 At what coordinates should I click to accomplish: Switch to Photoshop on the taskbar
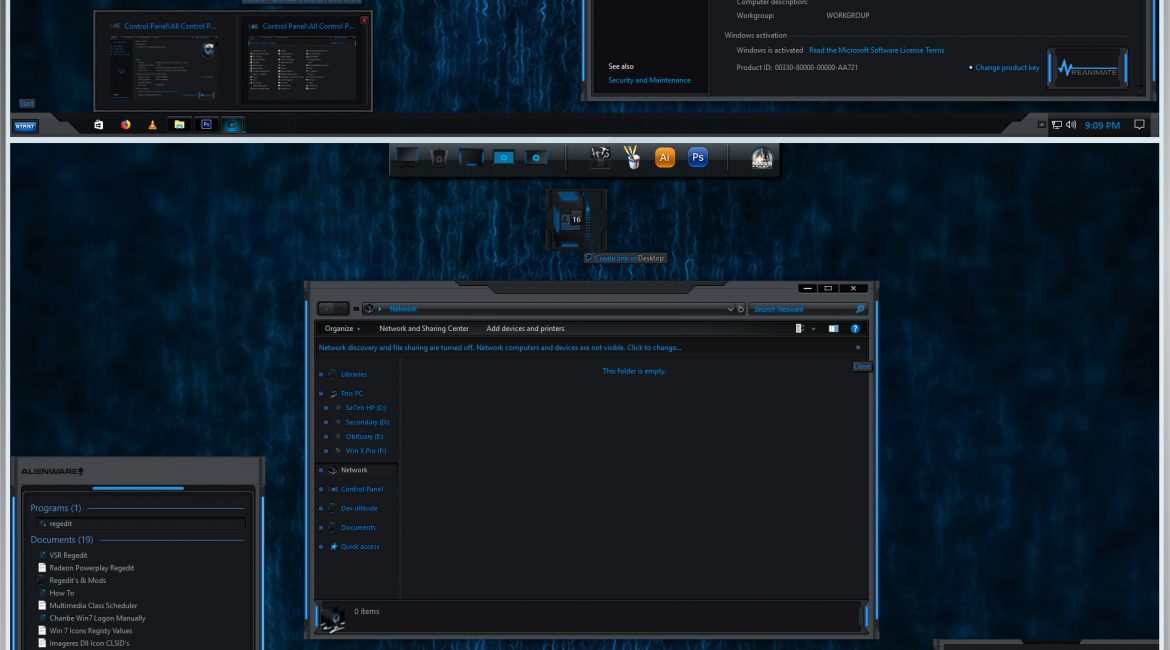pyautogui.click(x=206, y=125)
